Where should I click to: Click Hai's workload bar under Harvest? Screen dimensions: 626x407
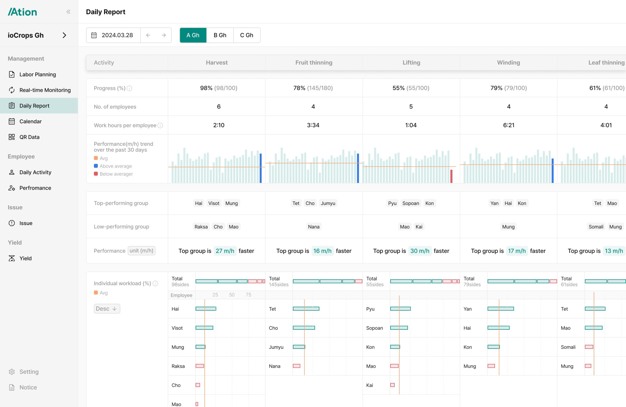[206, 309]
